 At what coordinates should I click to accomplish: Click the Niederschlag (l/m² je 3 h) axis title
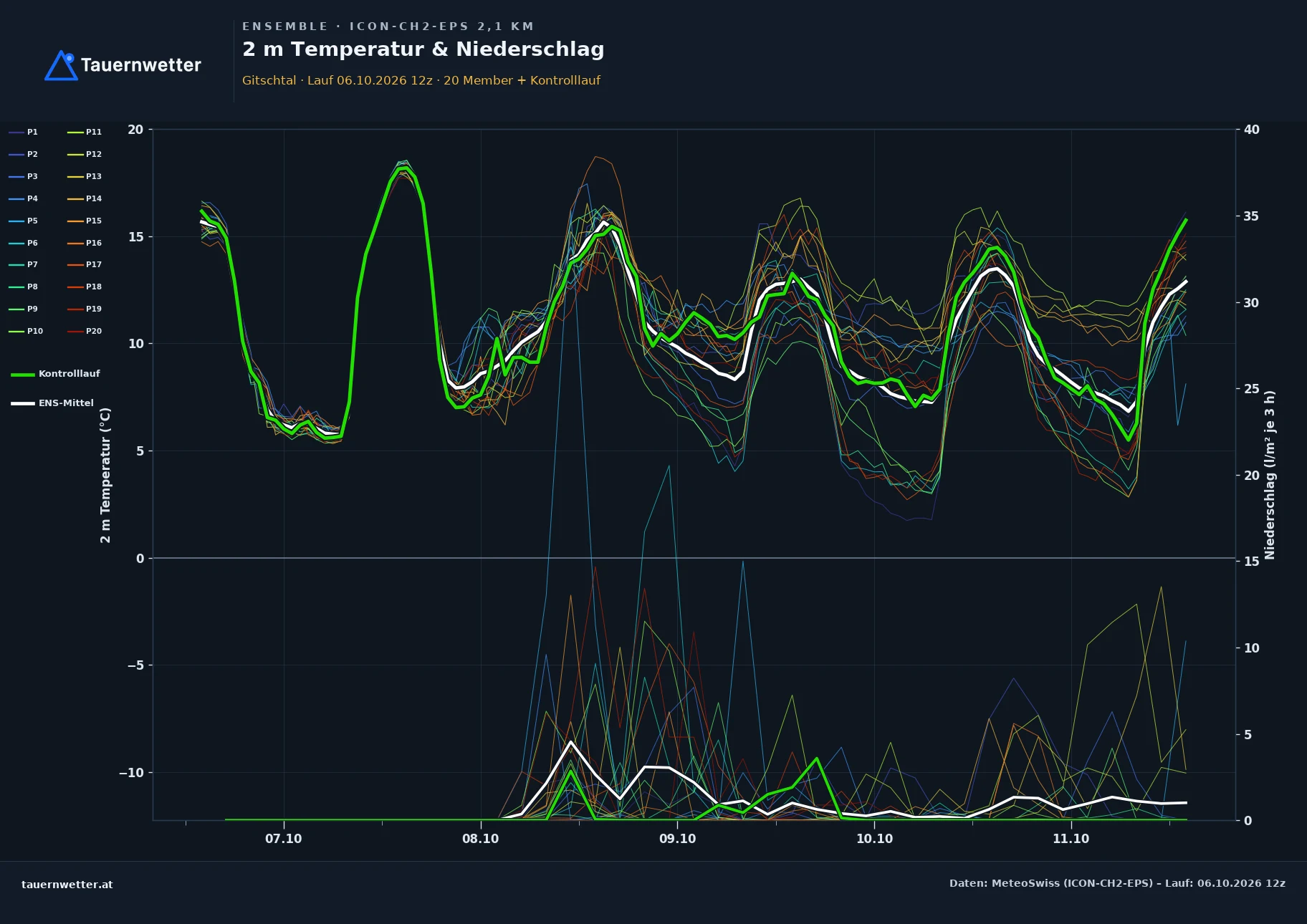[x=1270, y=475]
